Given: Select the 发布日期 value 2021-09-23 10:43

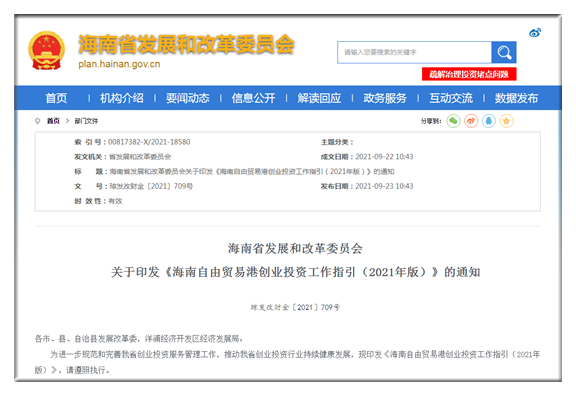Looking at the screenshot, I should (x=384, y=186).
